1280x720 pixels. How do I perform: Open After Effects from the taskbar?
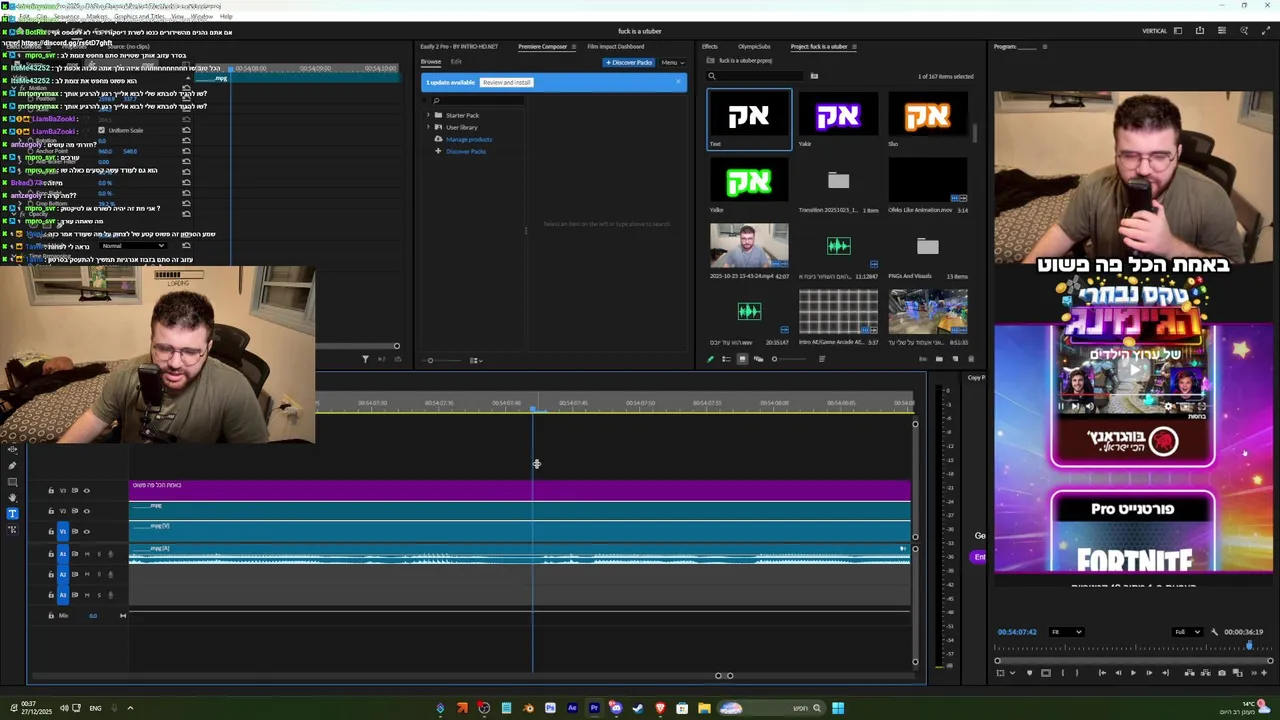click(x=572, y=708)
